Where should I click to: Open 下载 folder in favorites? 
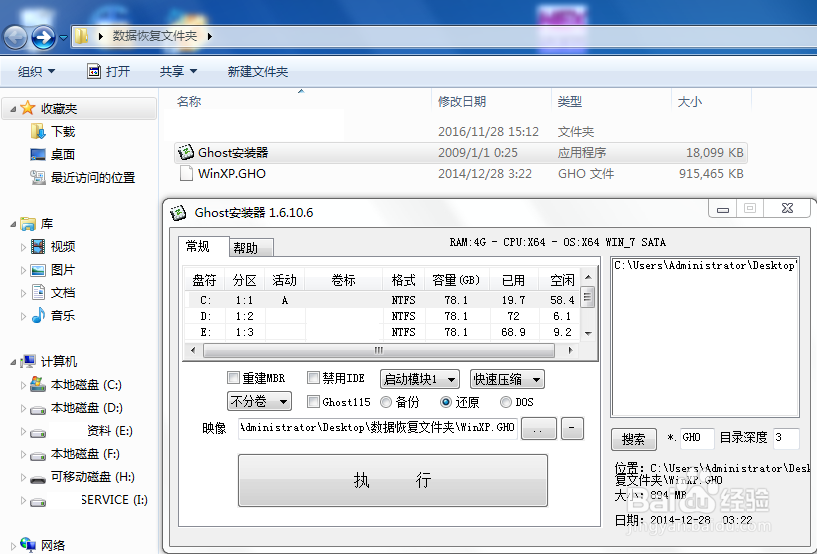(53, 131)
